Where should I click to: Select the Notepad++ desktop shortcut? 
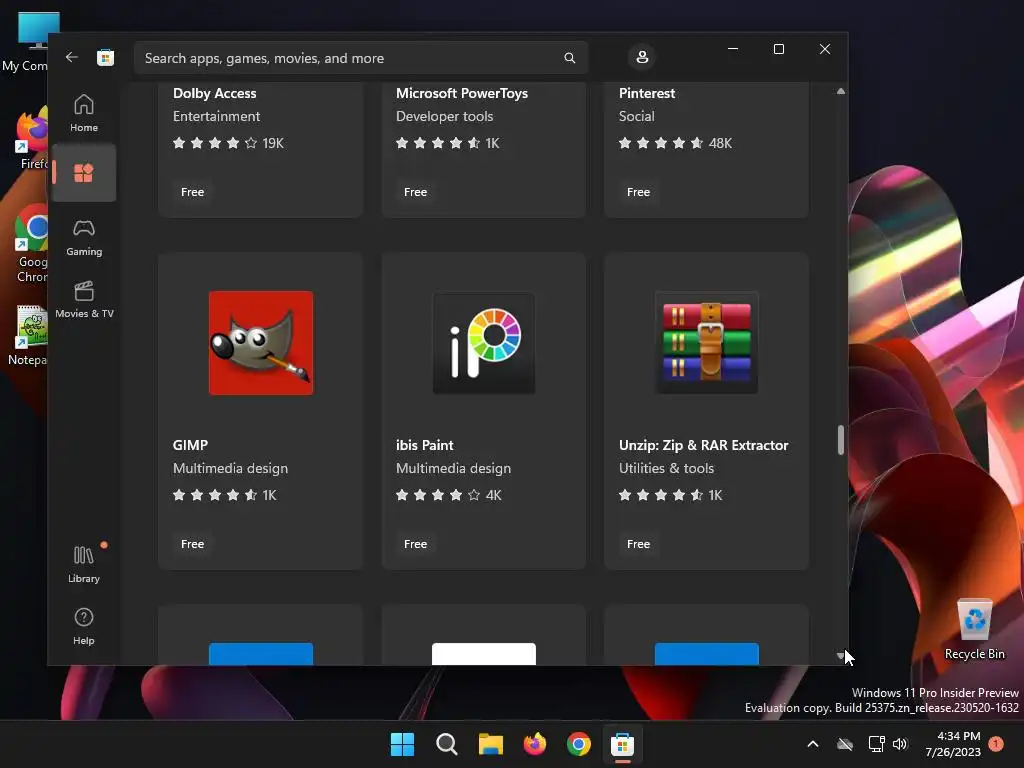(x=27, y=335)
